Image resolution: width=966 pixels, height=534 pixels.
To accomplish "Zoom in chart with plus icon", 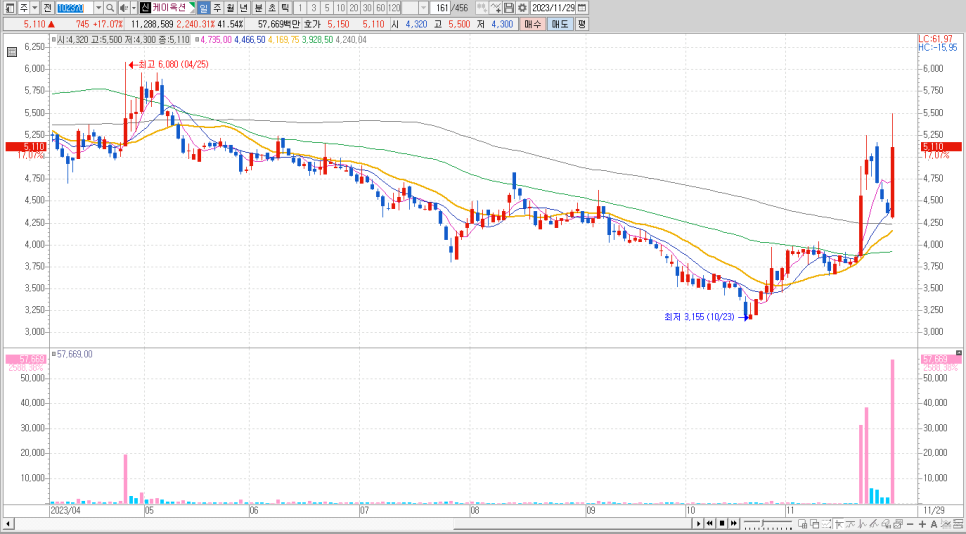I will tap(922, 524).
